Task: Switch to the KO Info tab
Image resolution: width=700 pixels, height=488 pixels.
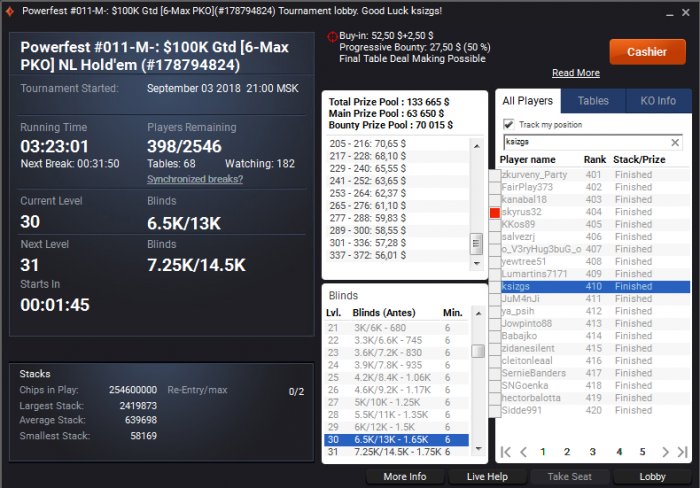Action: [x=658, y=101]
